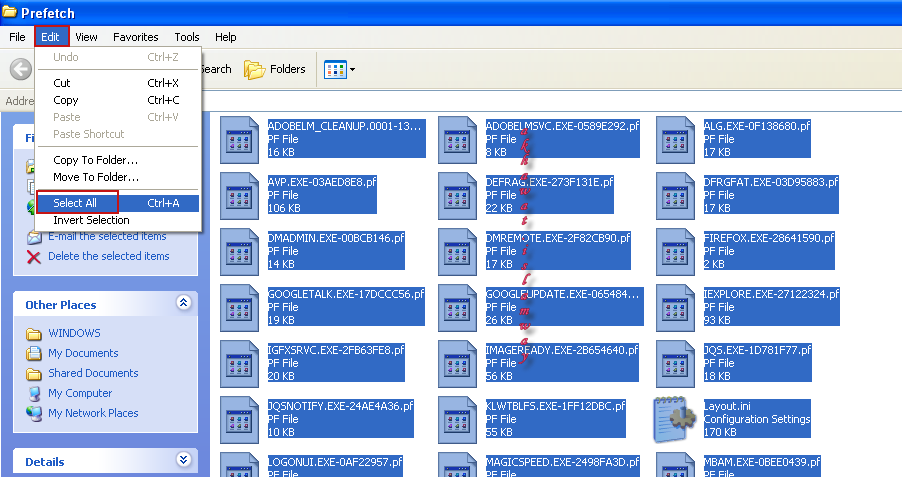Open the Favorites menu

coord(136,37)
